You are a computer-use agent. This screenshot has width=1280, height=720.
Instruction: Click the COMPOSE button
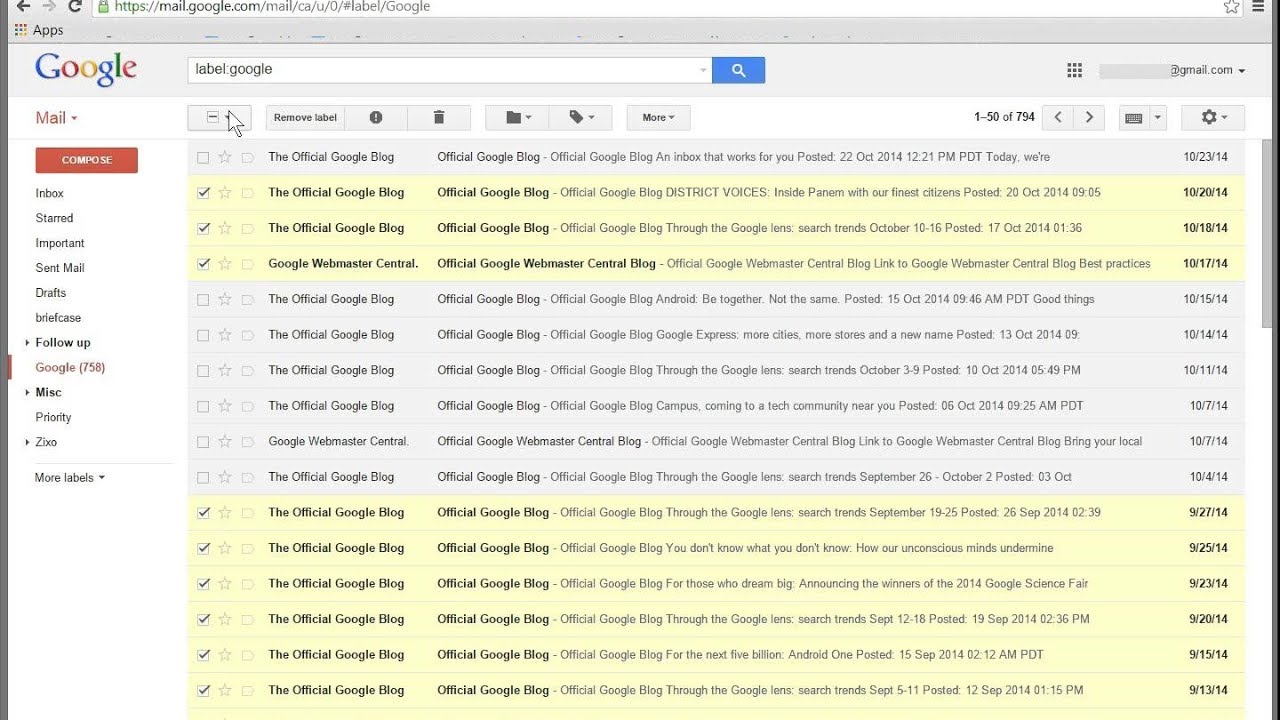point(86,160)
